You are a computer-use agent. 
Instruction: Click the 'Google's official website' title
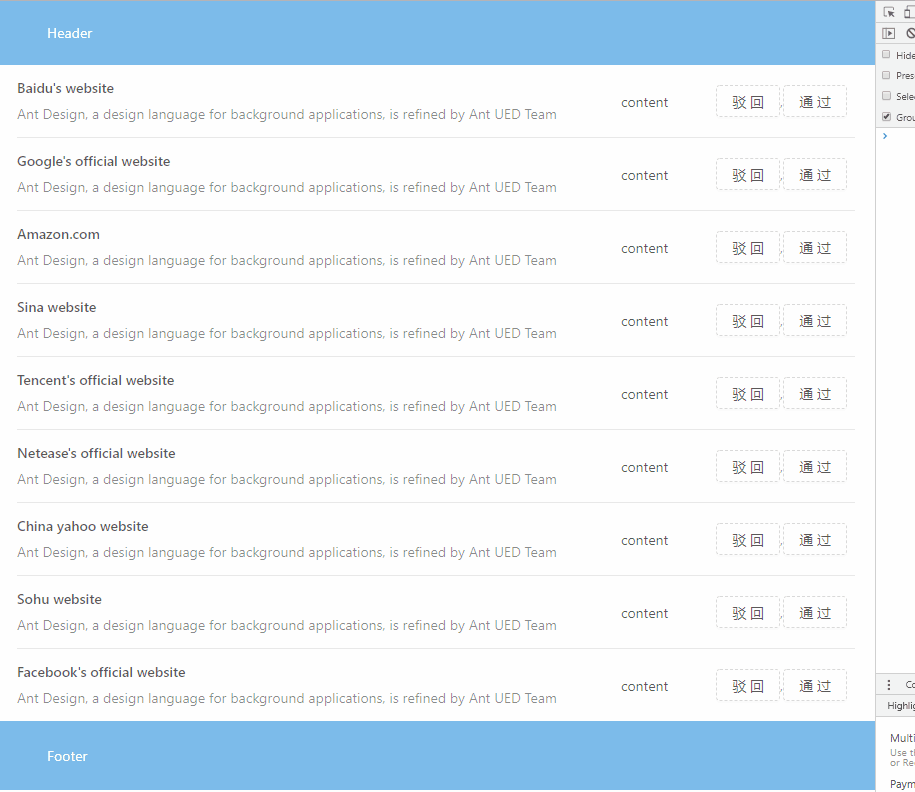pos(93,161)
